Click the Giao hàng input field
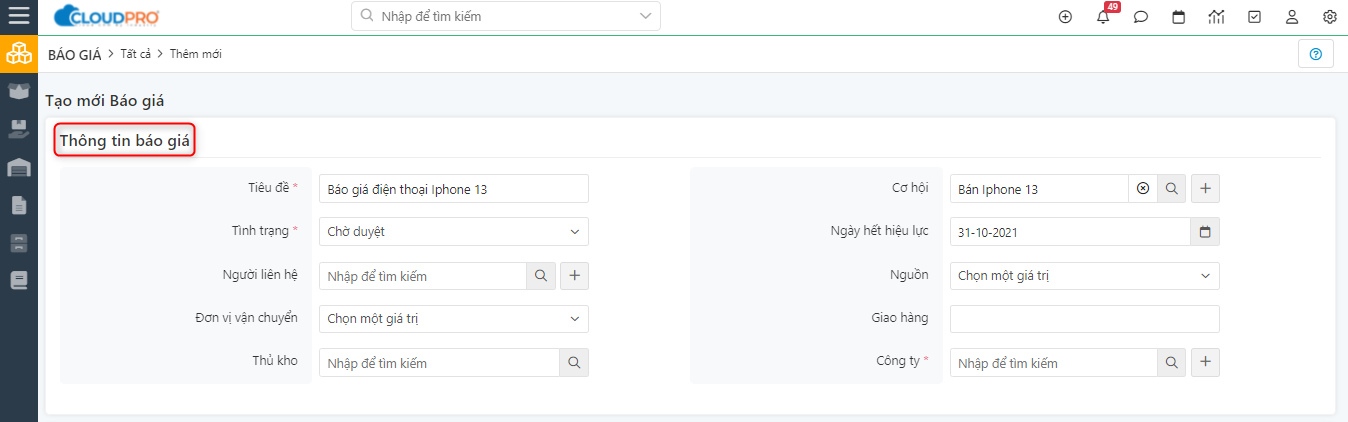1348x422 pixels. point(1085,319)
